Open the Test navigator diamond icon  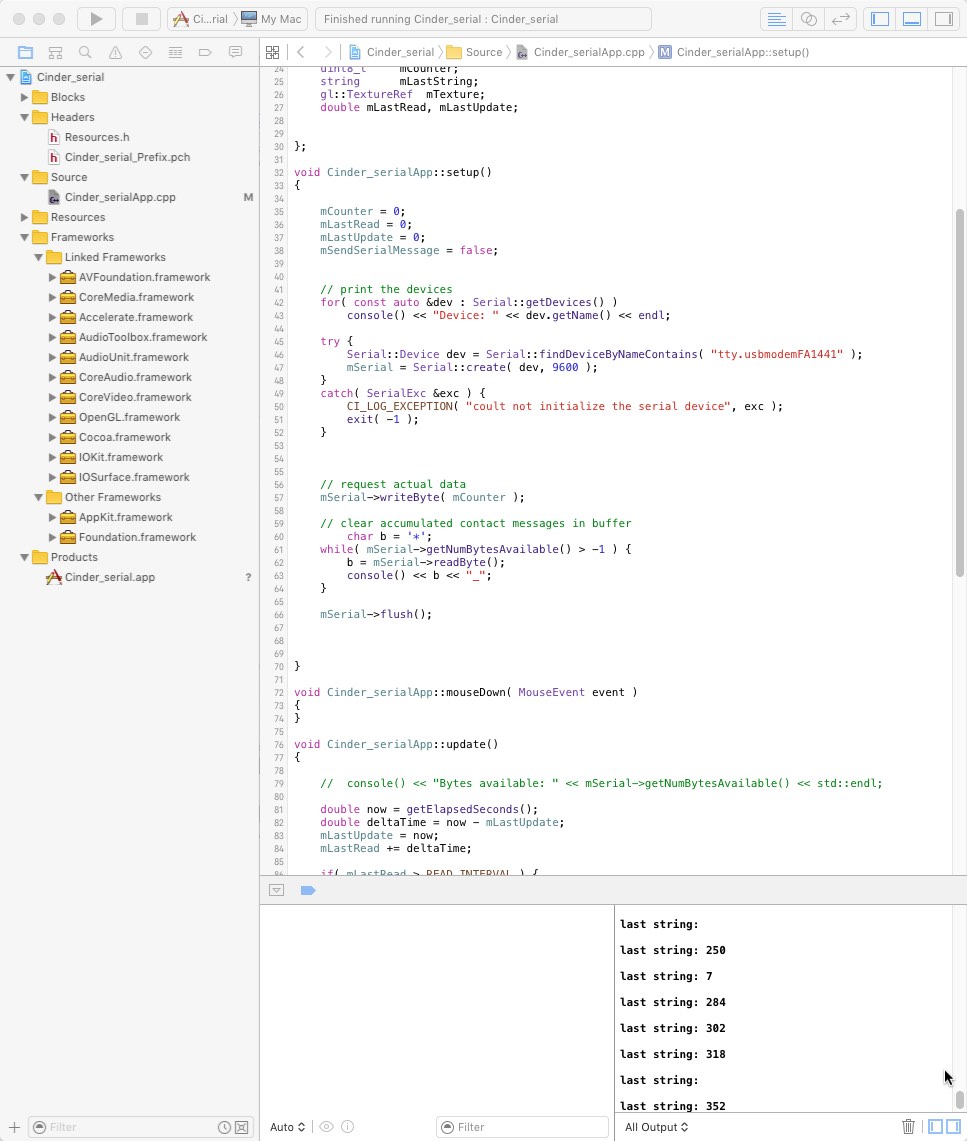point(145,52)
